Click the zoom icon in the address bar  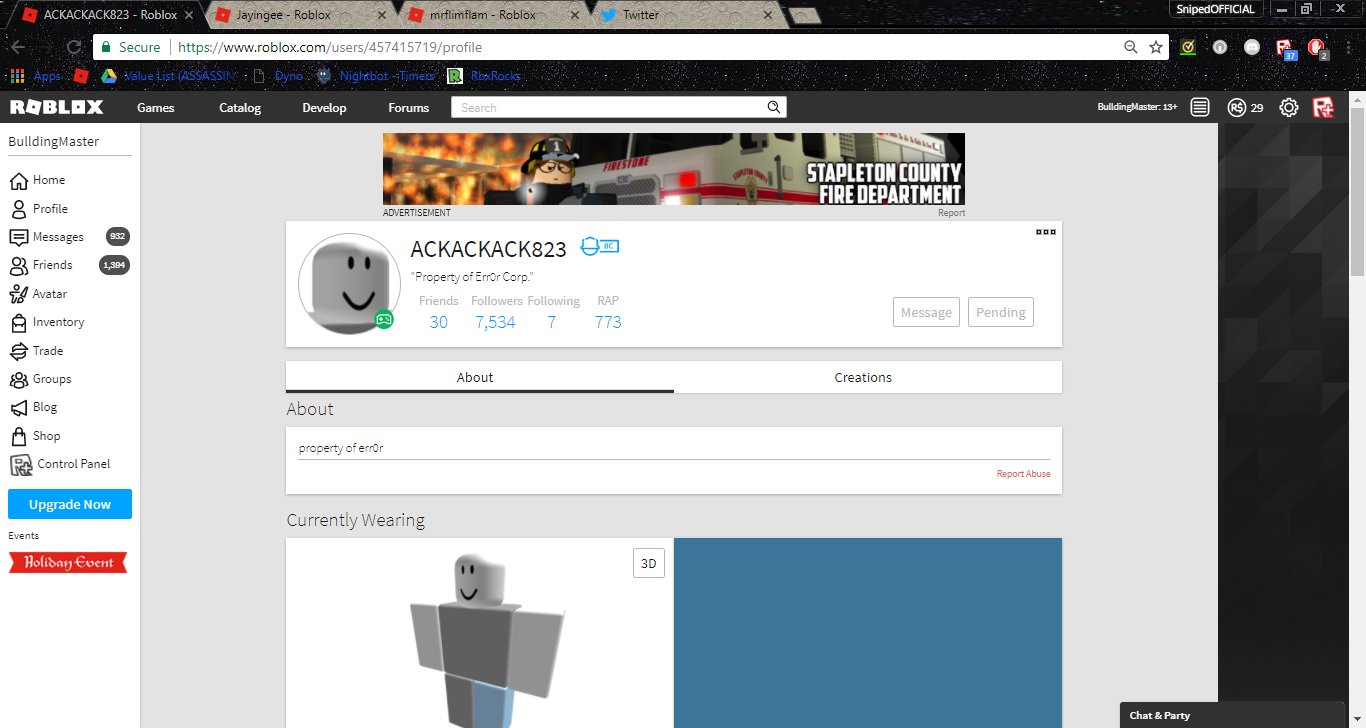(x=1130, y=47)
